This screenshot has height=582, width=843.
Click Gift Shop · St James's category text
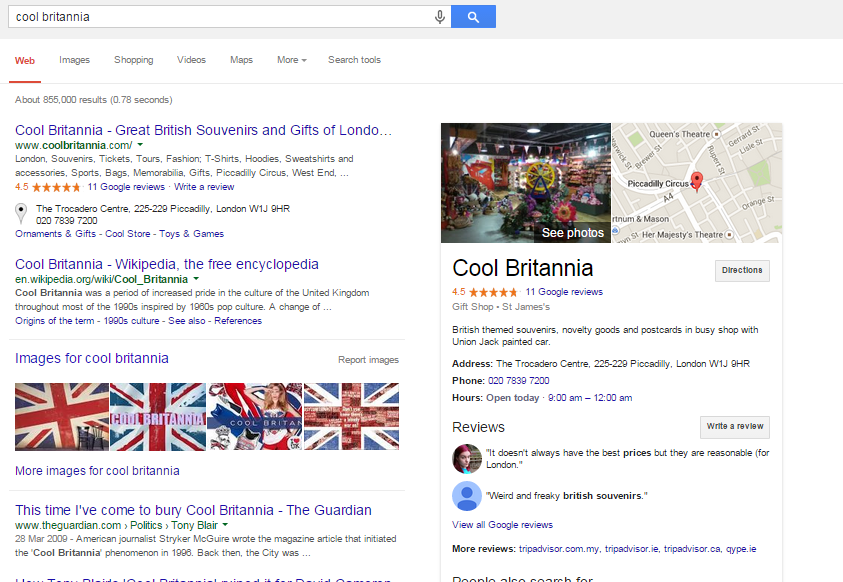501,307
